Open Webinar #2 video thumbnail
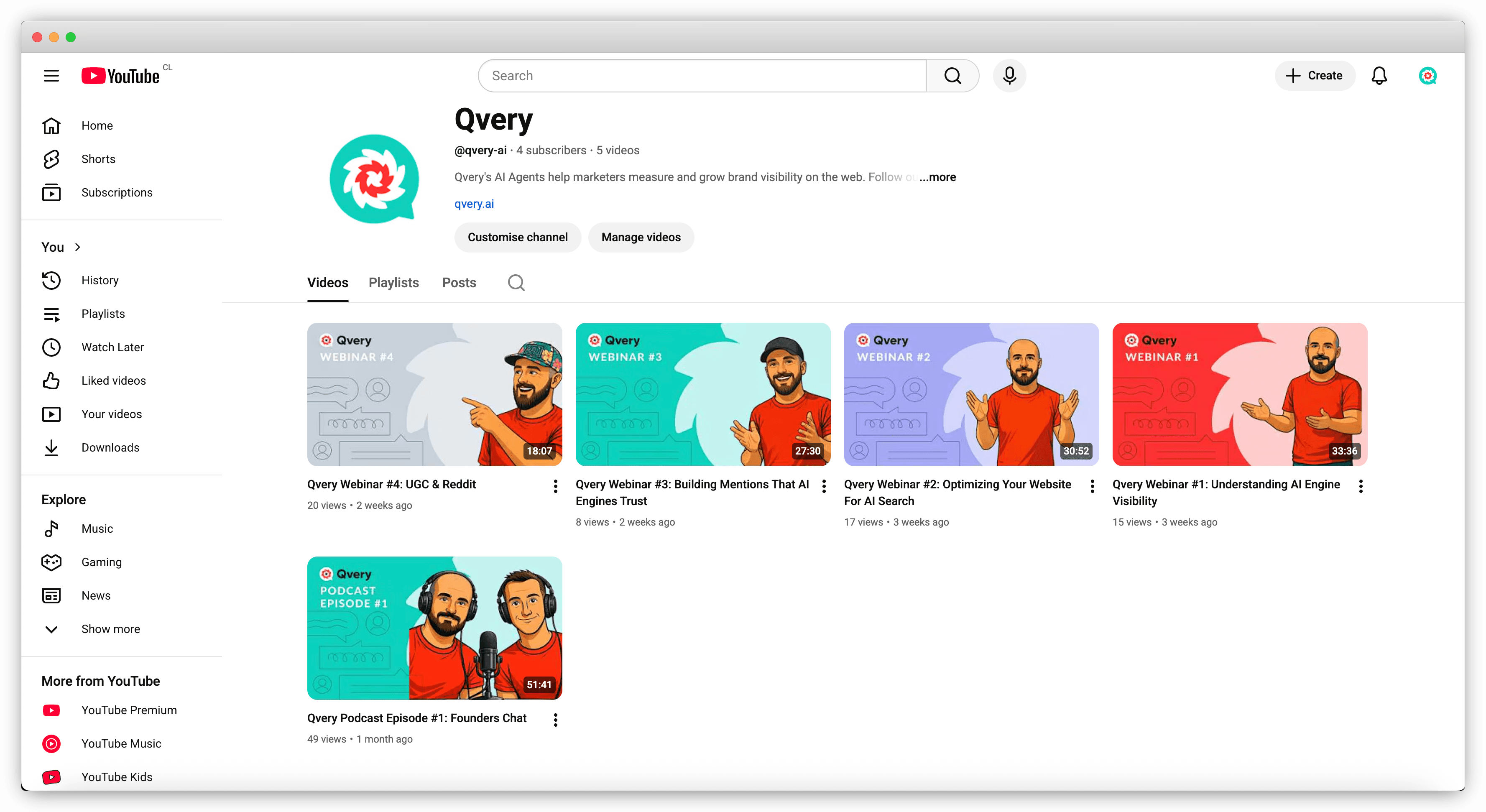This screenshot has height=812, width=1486. [971, 394]
